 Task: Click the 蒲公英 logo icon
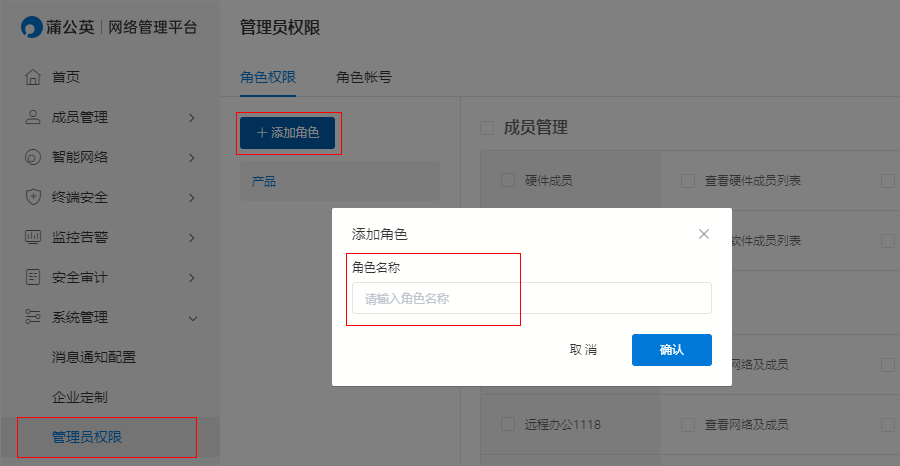point(32,27)
